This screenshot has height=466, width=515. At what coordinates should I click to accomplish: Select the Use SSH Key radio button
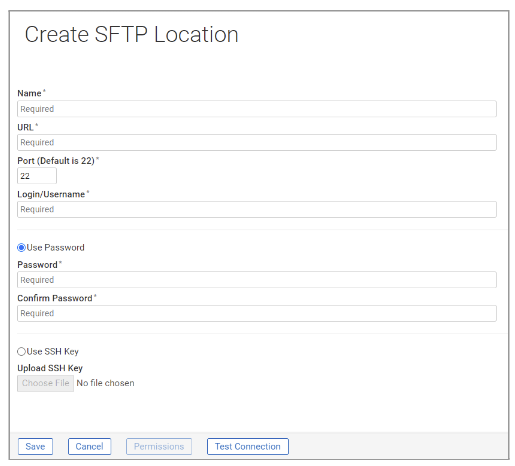21,352
